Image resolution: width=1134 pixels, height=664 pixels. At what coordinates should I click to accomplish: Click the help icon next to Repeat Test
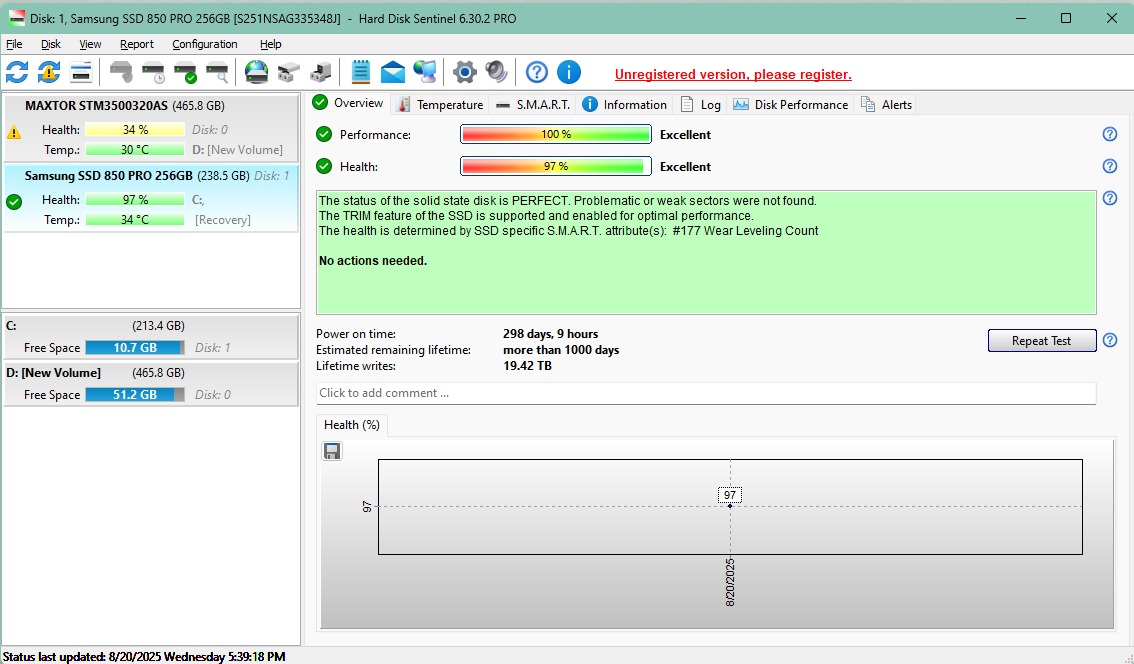click(x=1109, y=341)
